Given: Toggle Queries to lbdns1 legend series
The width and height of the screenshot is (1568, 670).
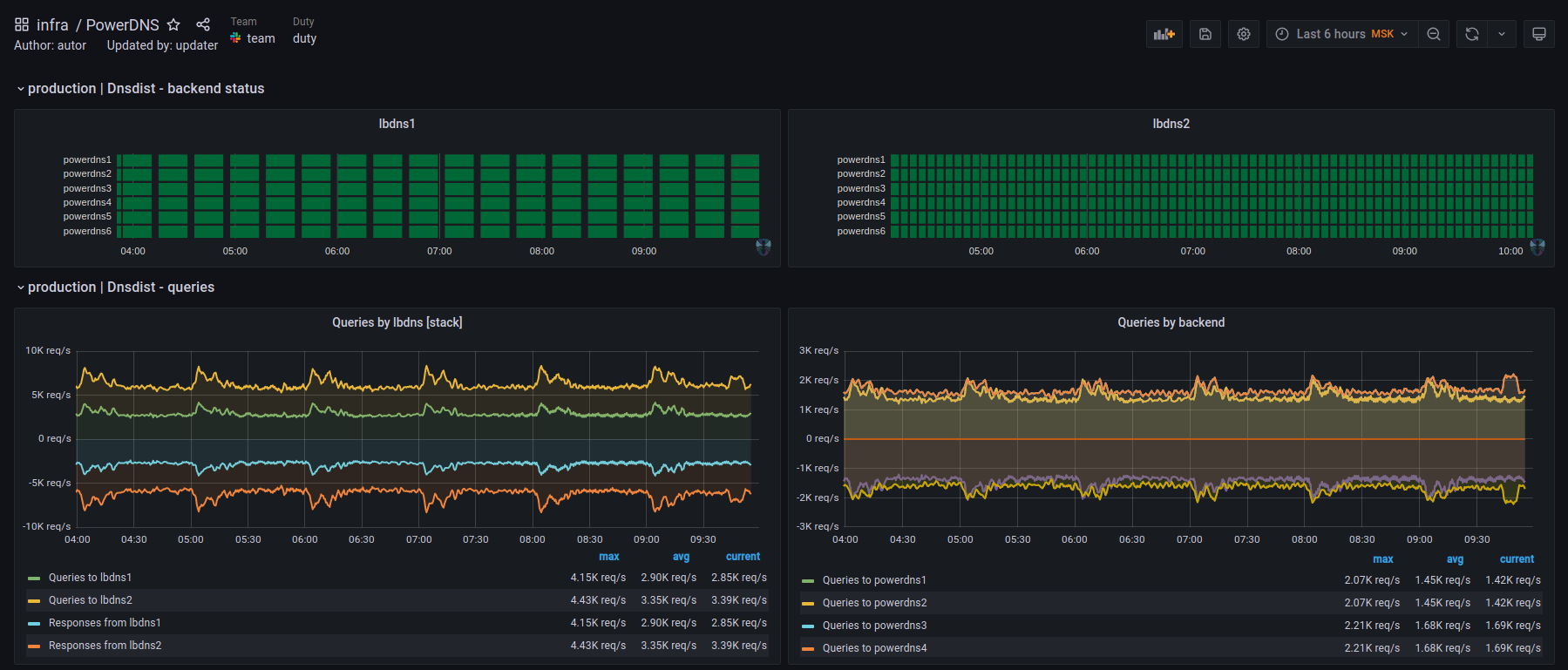Looking at the screenshot, I should (90, 578).
